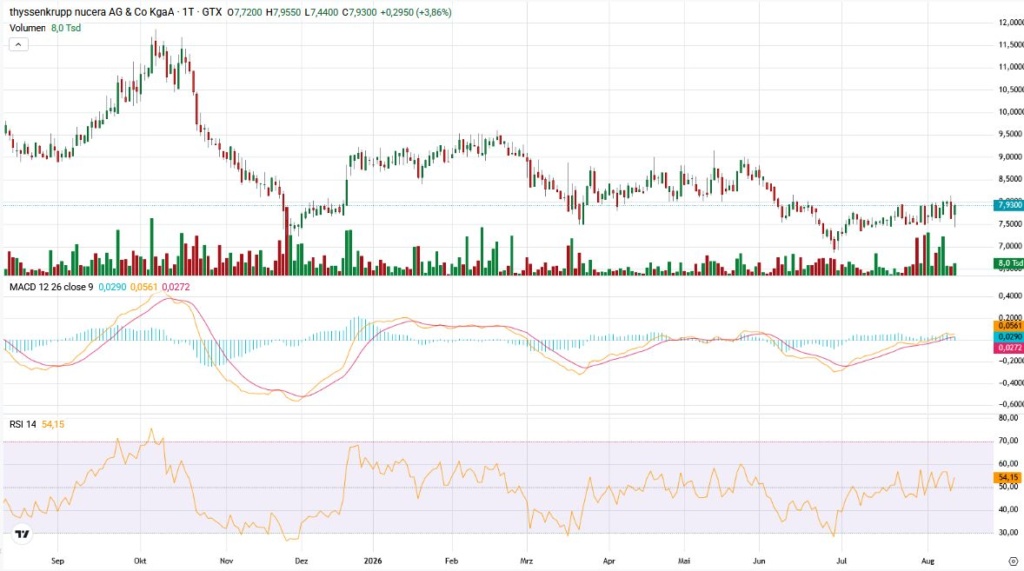This screenshot has height=571, width=1024.
Task: Click the -0,6000 level on the MACD axis
Action: tap(1010, 404)
